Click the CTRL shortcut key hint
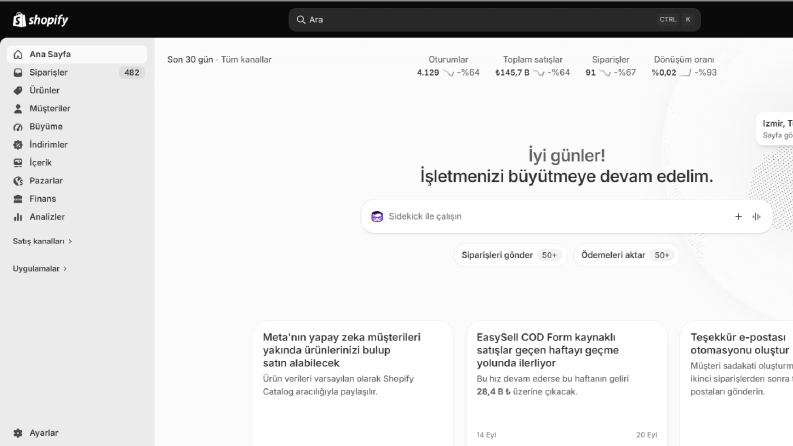 pos(668,20)
